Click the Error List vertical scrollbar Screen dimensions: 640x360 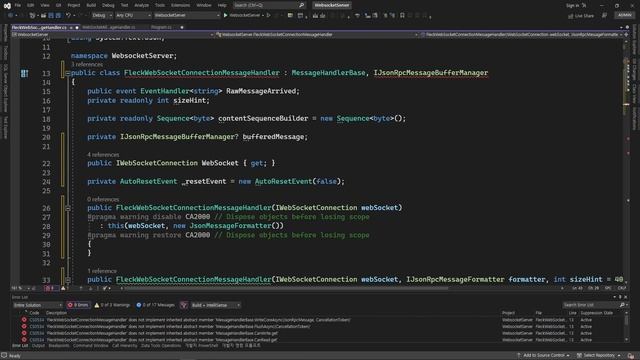coord(627,326)
